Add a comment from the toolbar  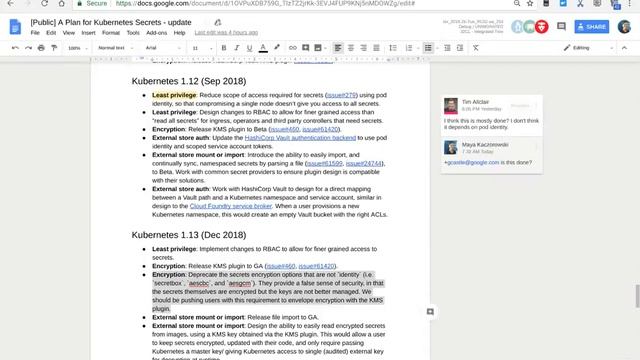(x=305, y=48)
